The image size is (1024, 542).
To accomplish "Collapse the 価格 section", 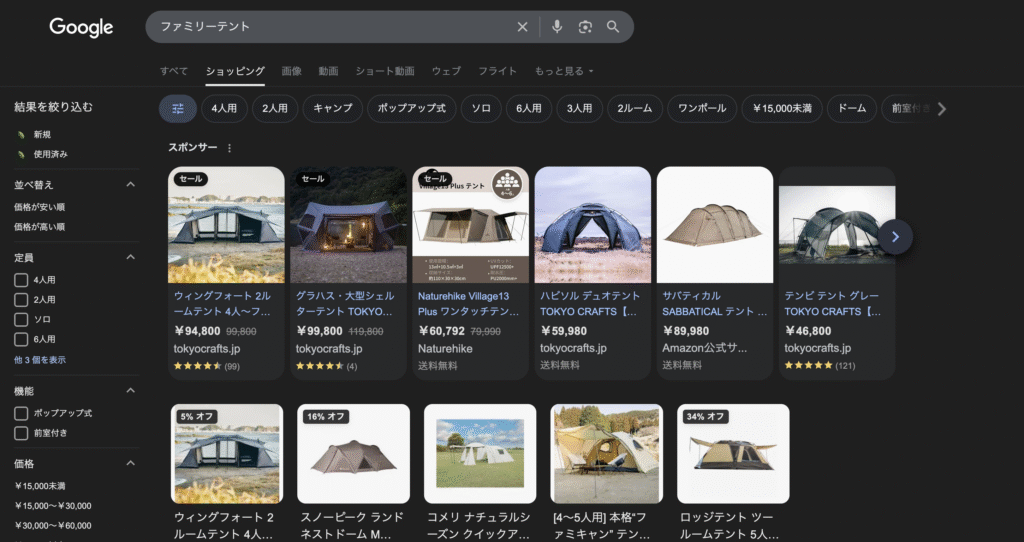I will click(131, 464).
